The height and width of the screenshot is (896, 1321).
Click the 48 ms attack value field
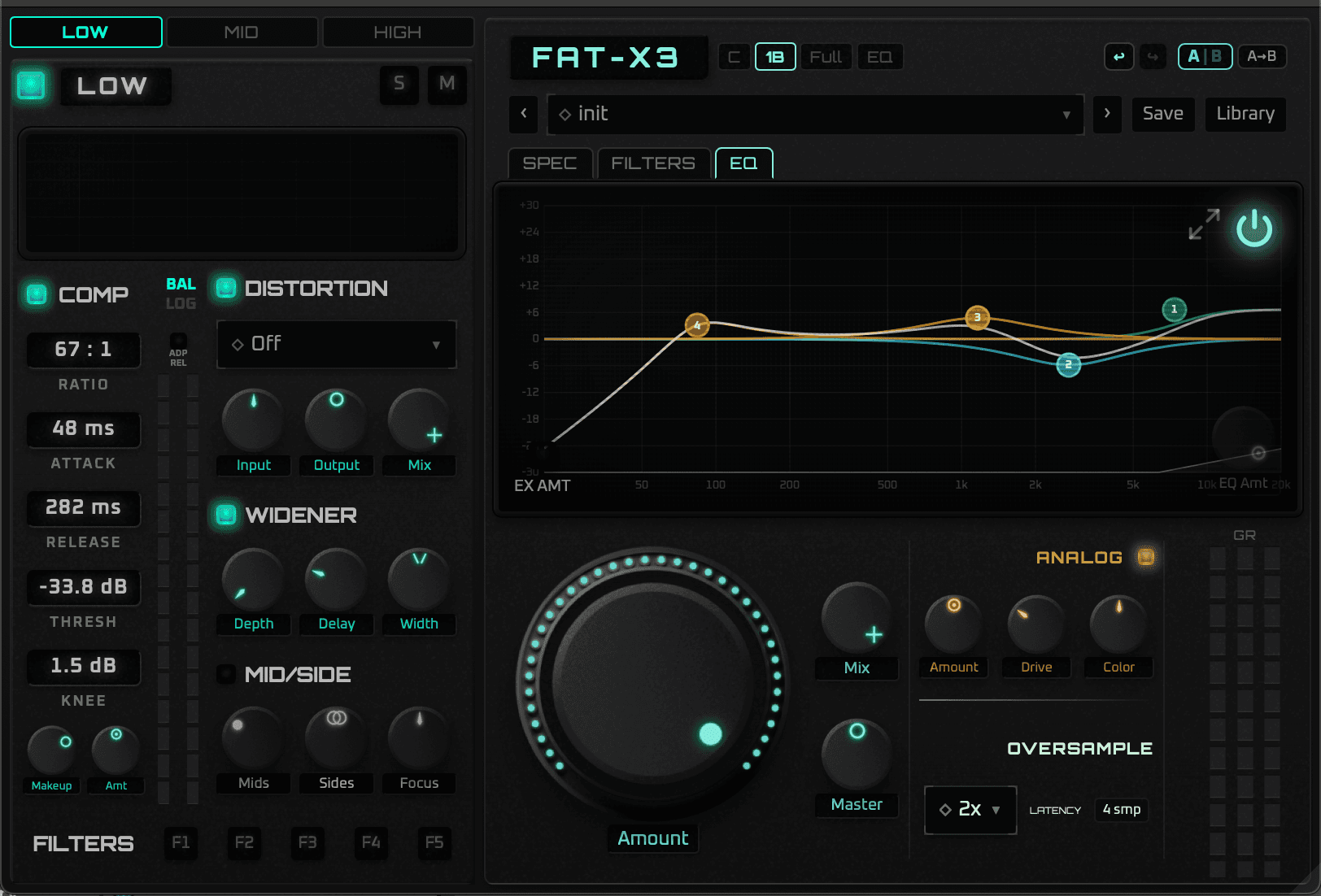(84, 428)
